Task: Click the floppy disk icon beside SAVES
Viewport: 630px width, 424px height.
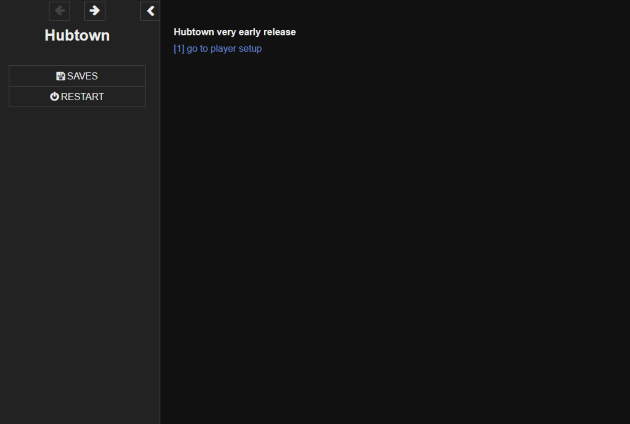Action: 60,76
